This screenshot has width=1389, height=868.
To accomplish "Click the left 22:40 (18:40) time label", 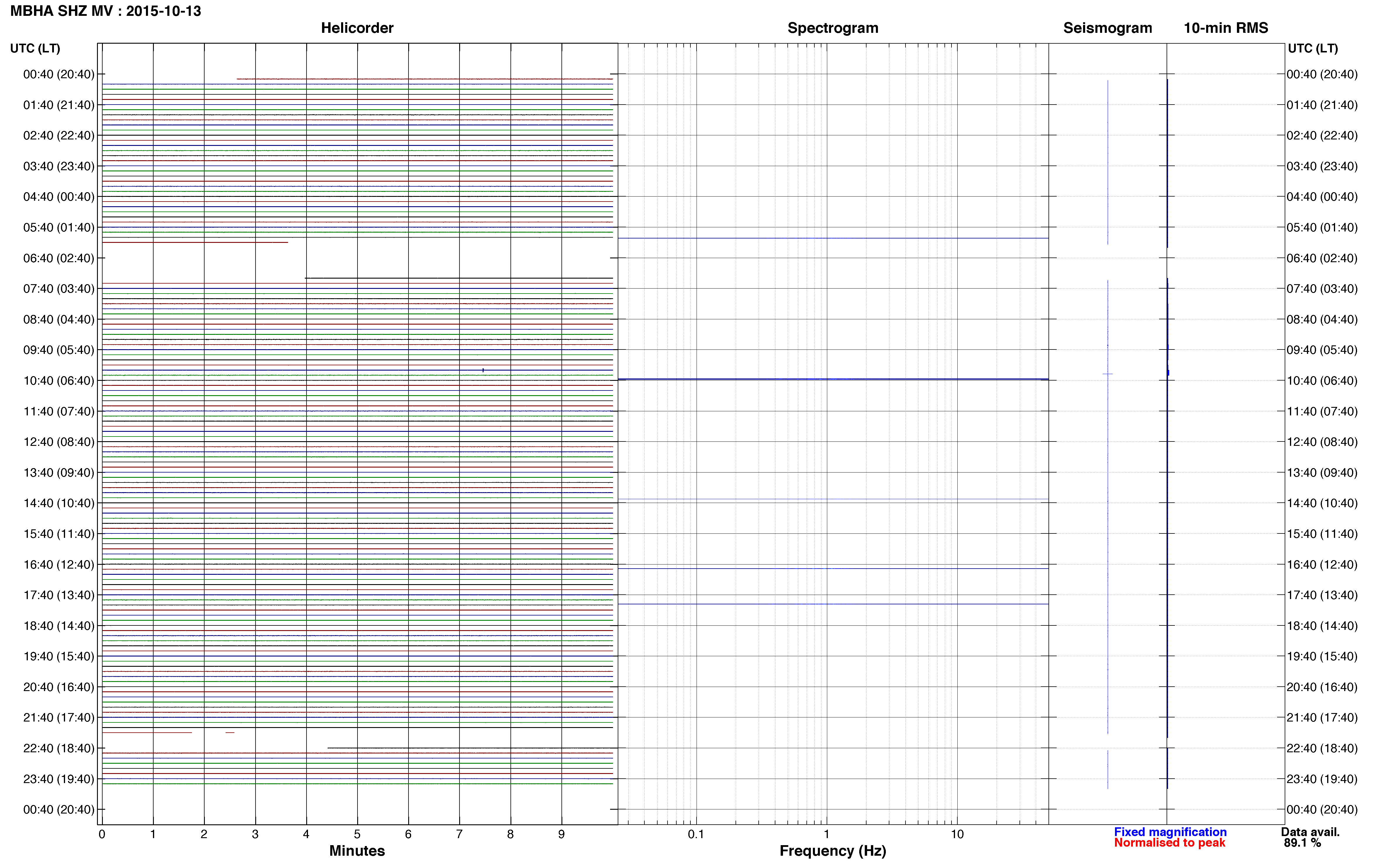I will click(59, 748).
